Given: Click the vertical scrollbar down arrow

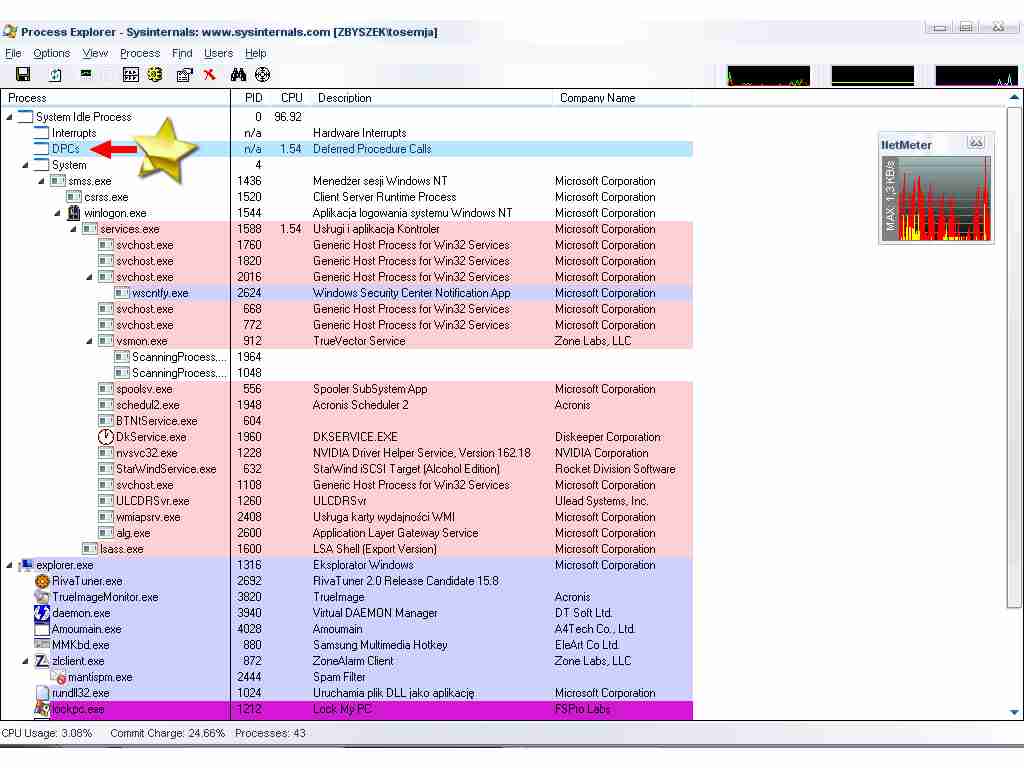Looking at the screenshot, I should [x=1014, y=712].
